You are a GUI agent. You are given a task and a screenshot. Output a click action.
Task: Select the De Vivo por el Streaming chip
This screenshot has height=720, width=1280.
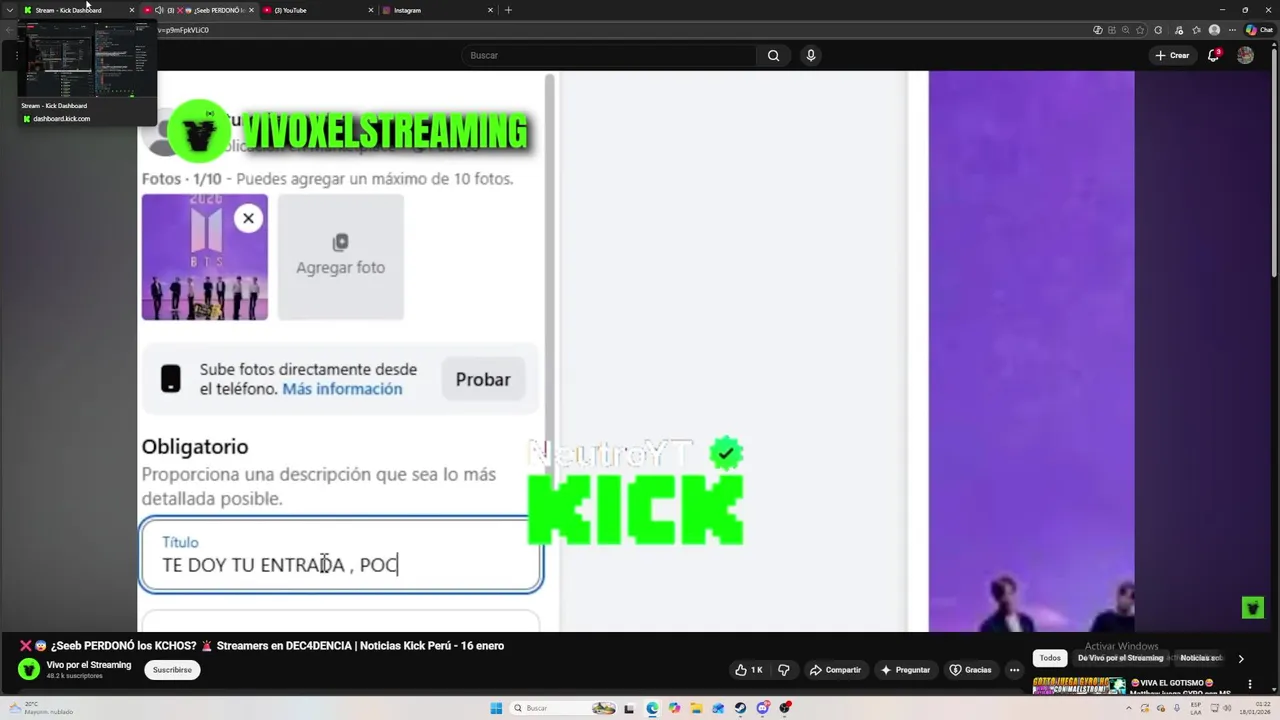1120,658
